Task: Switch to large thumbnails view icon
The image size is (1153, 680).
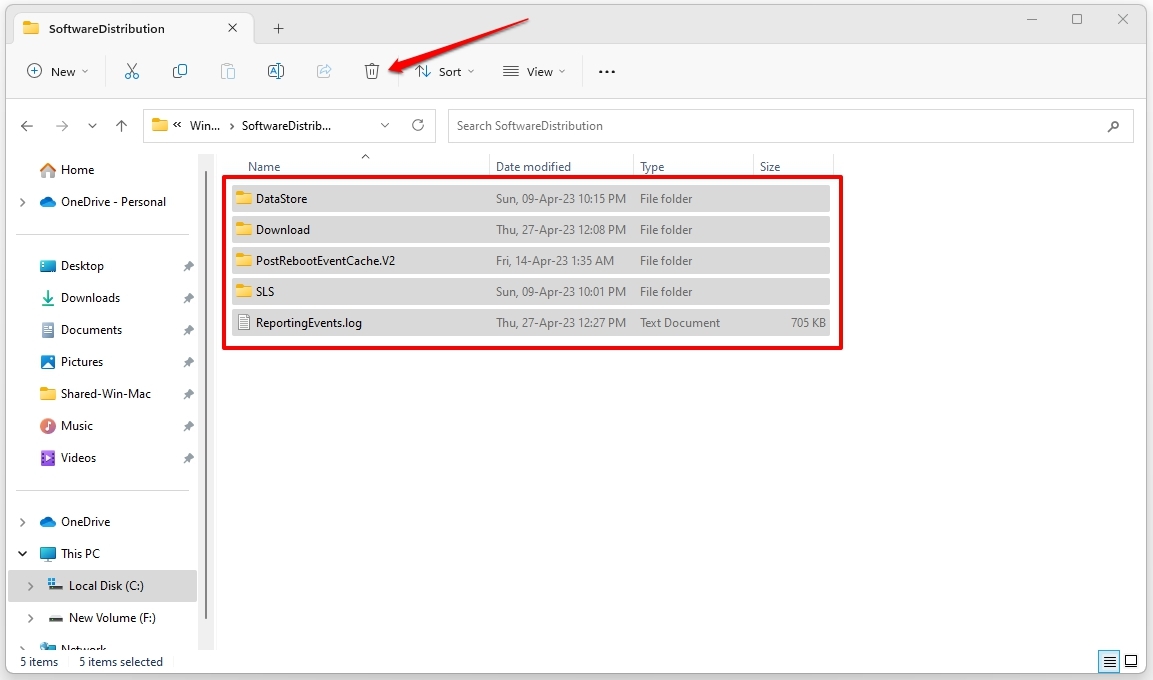Action: coord(1132,662)
